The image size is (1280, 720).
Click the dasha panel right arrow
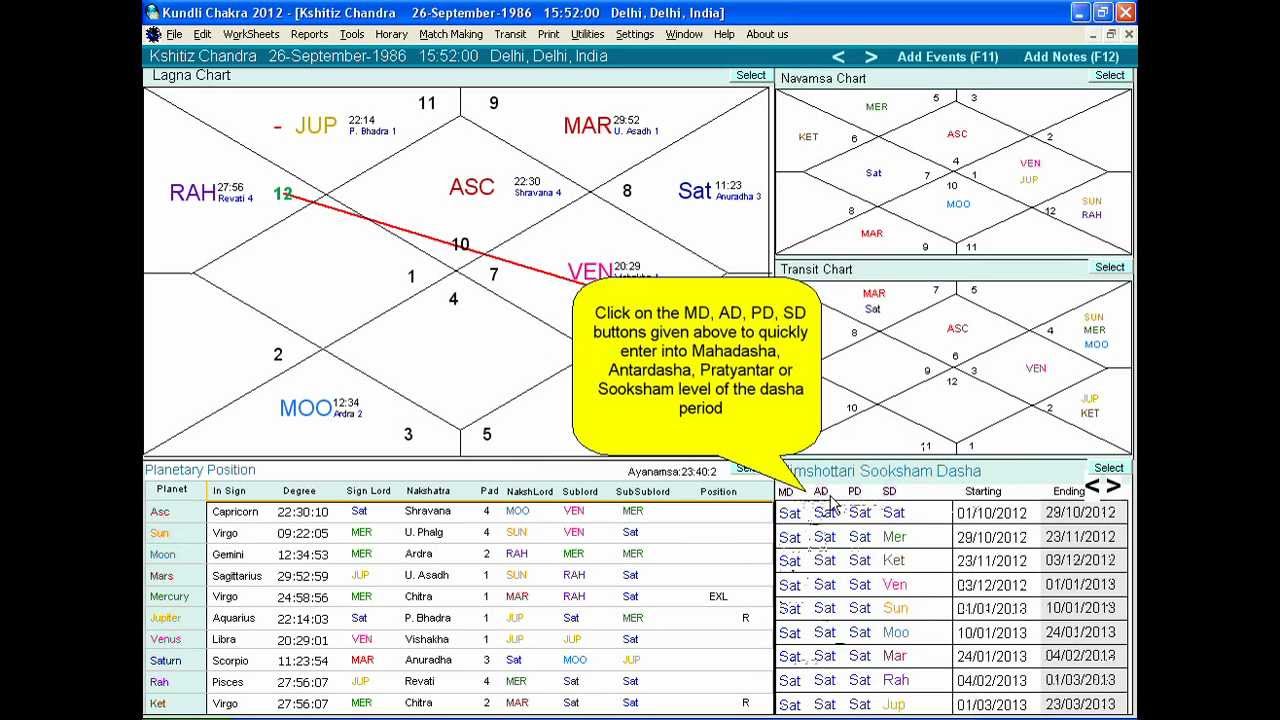1113,486
